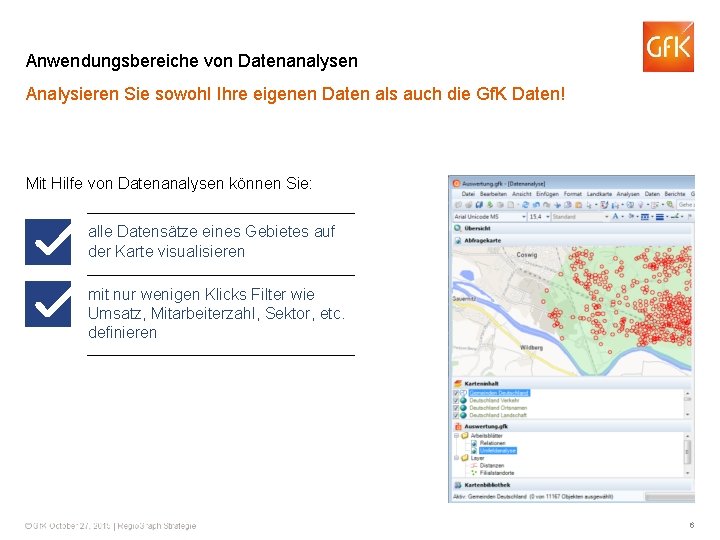Click the Karteninhalt panel header

[x=572, y=383]
